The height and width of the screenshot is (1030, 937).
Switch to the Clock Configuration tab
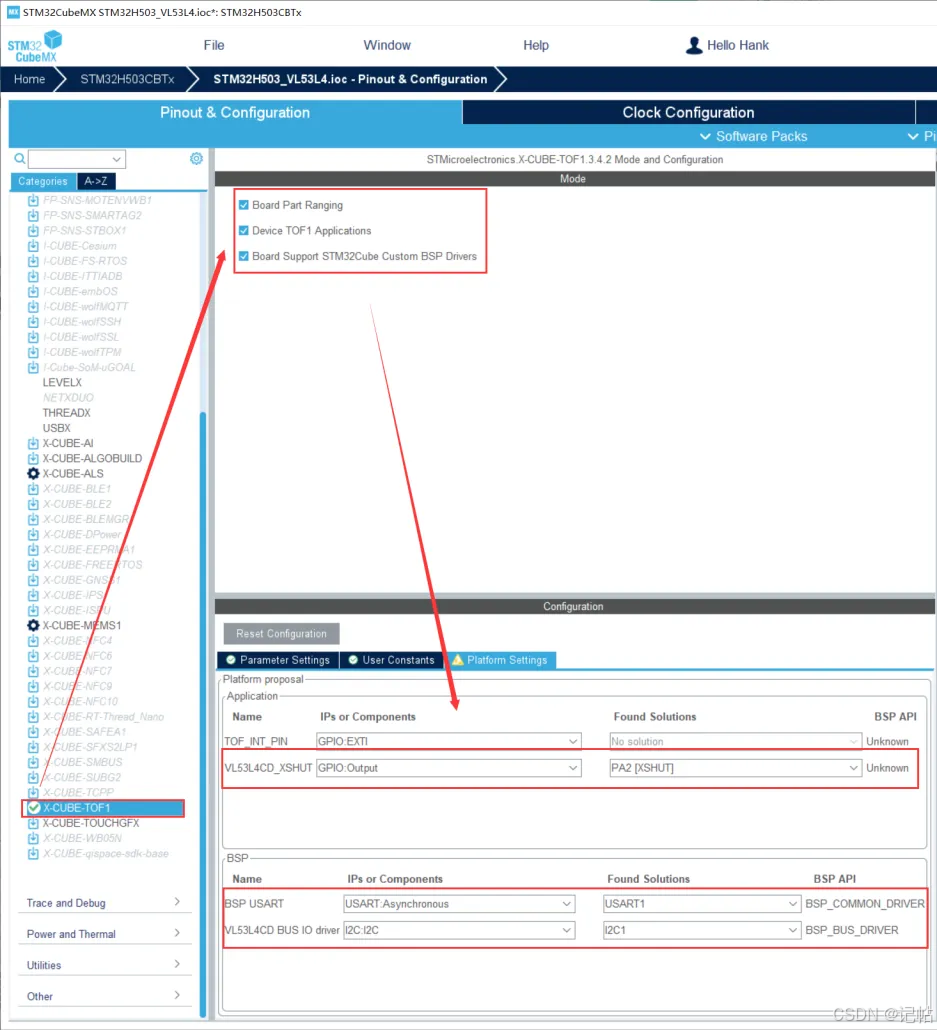point(688,112)
